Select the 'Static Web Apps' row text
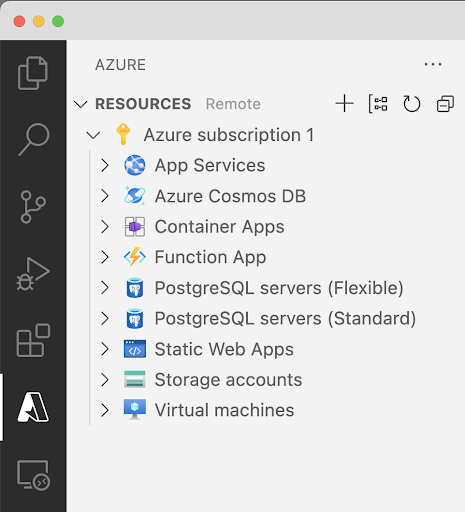This screenshot has width=465, height=512. (224, 349)
